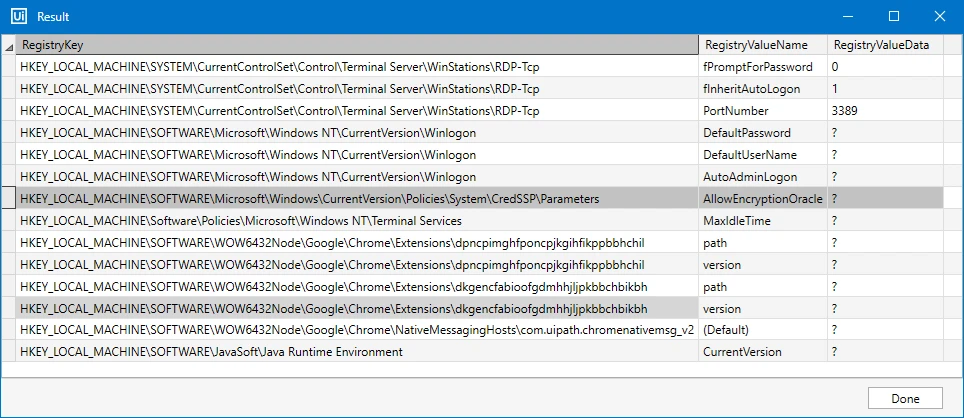The image size is (964, 418).
Task: Select the (Default) value name cell
Action: 763,330
